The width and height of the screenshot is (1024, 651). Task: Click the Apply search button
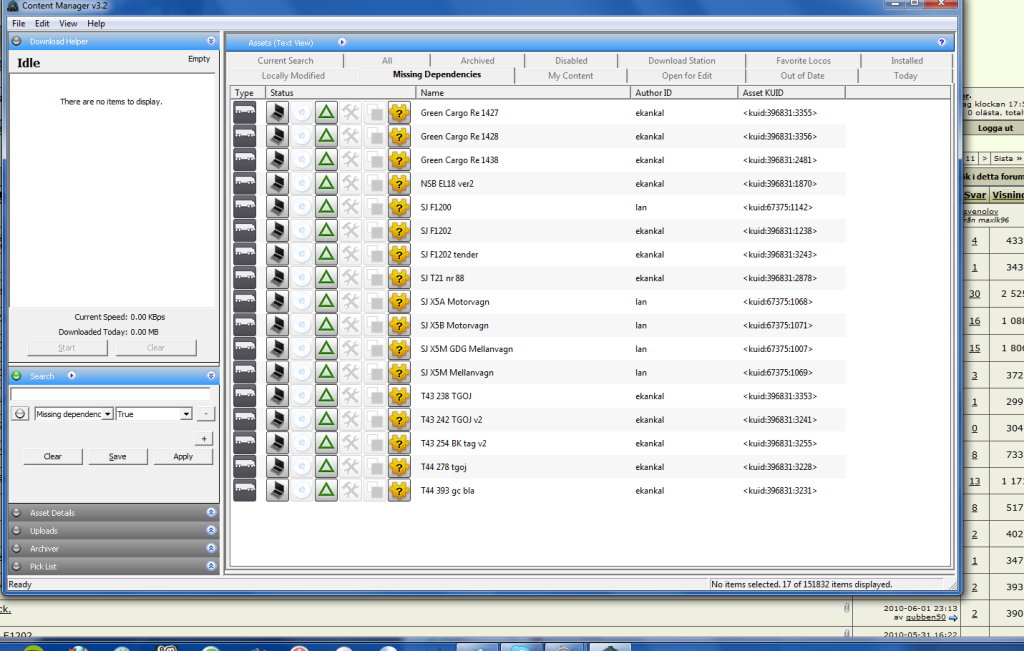point(183,456)
